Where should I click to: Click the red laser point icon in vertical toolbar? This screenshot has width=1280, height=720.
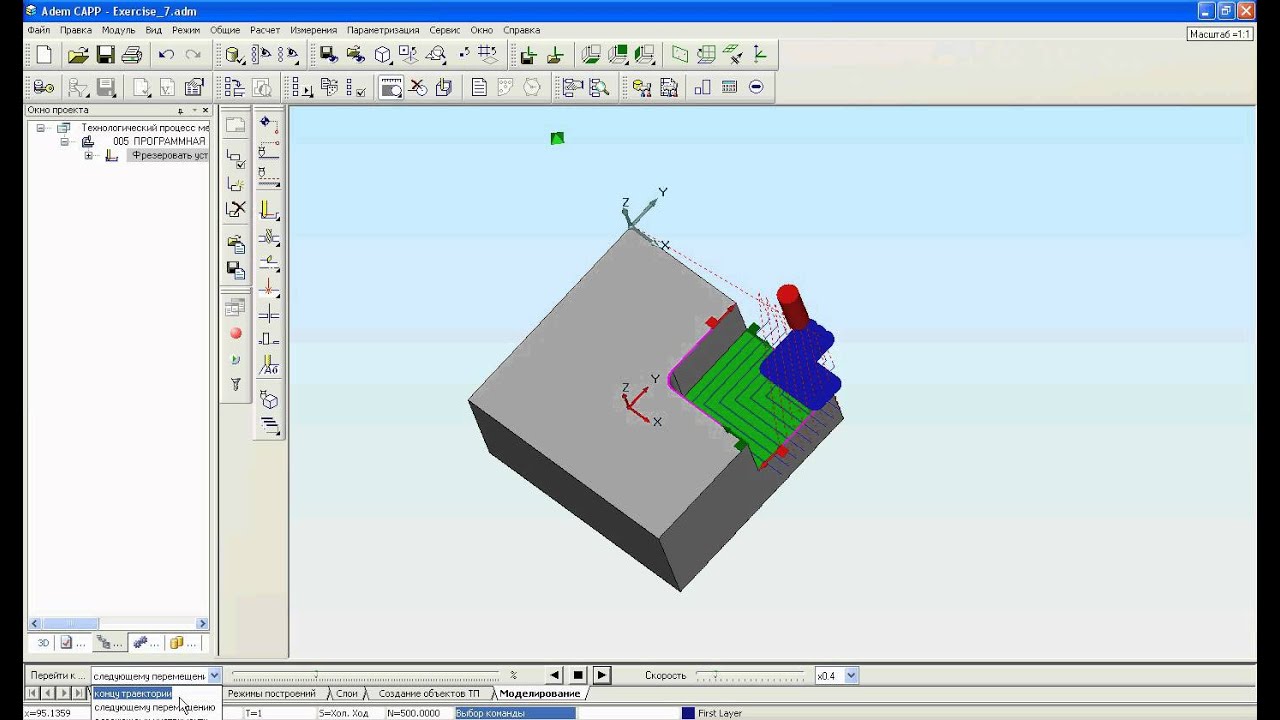(x=269, y=288)
